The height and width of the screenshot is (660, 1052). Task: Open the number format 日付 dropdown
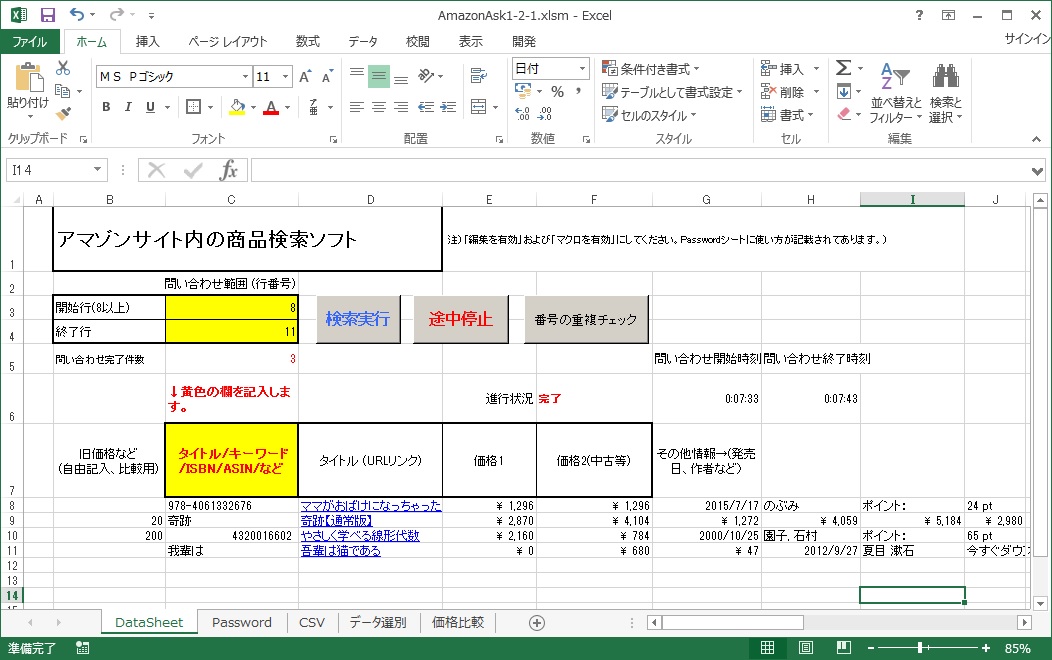582,69
